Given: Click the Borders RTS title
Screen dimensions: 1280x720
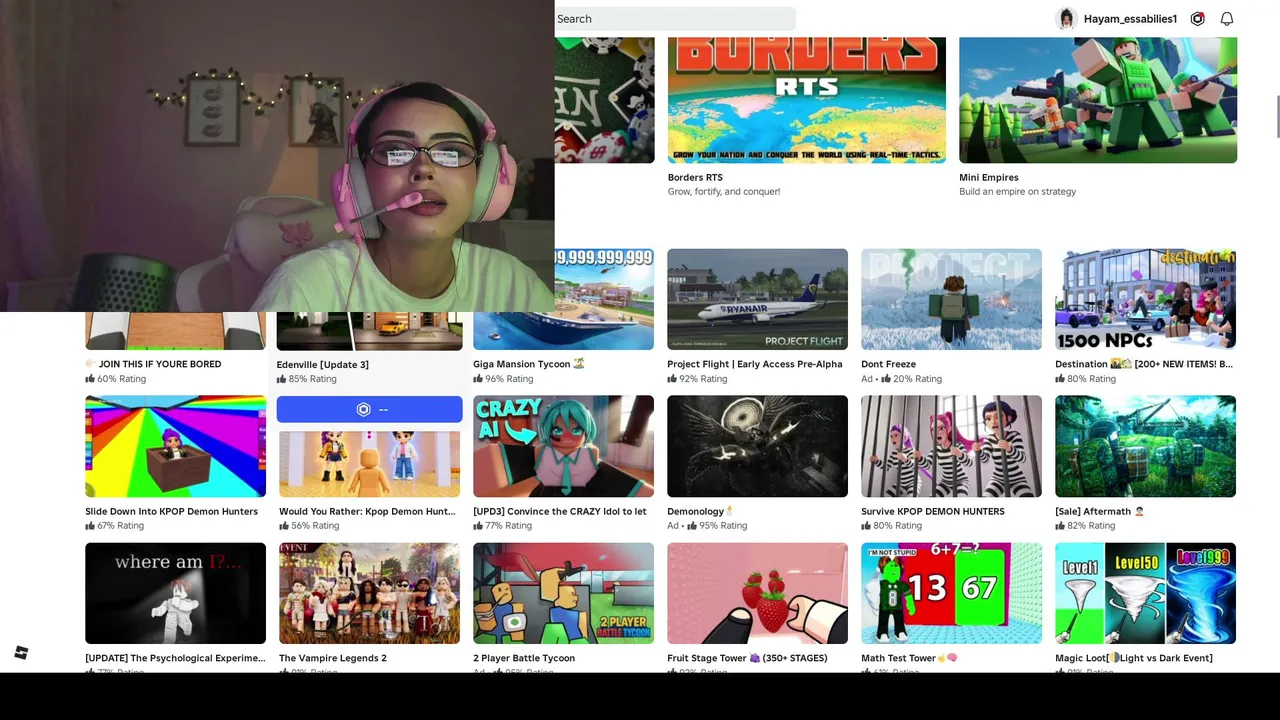Looking at the screenshot, I should [695, 178].
